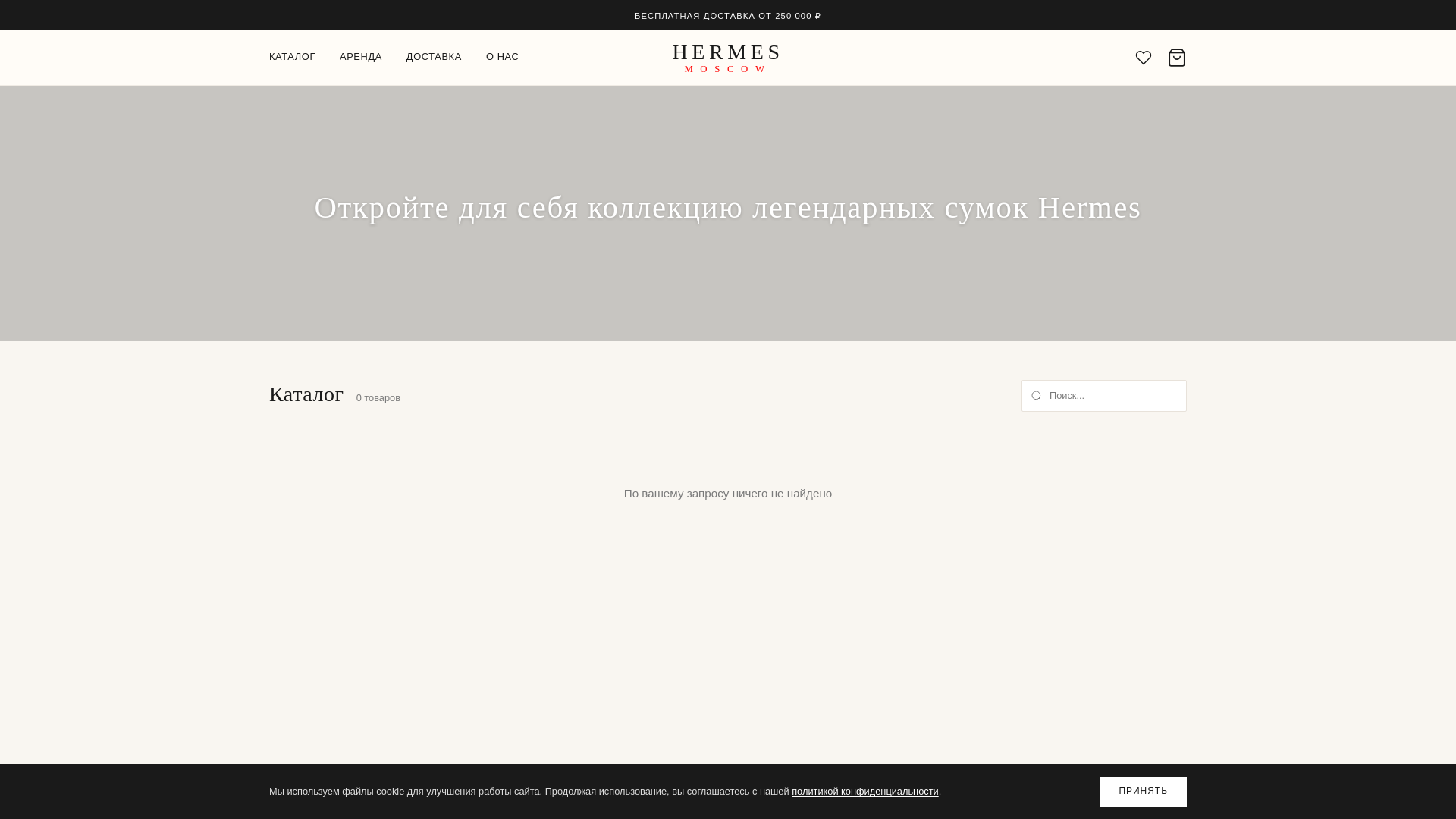Click the free delivery banner text
This screenshot has height=819, width=1456.
tap(728, 16)
